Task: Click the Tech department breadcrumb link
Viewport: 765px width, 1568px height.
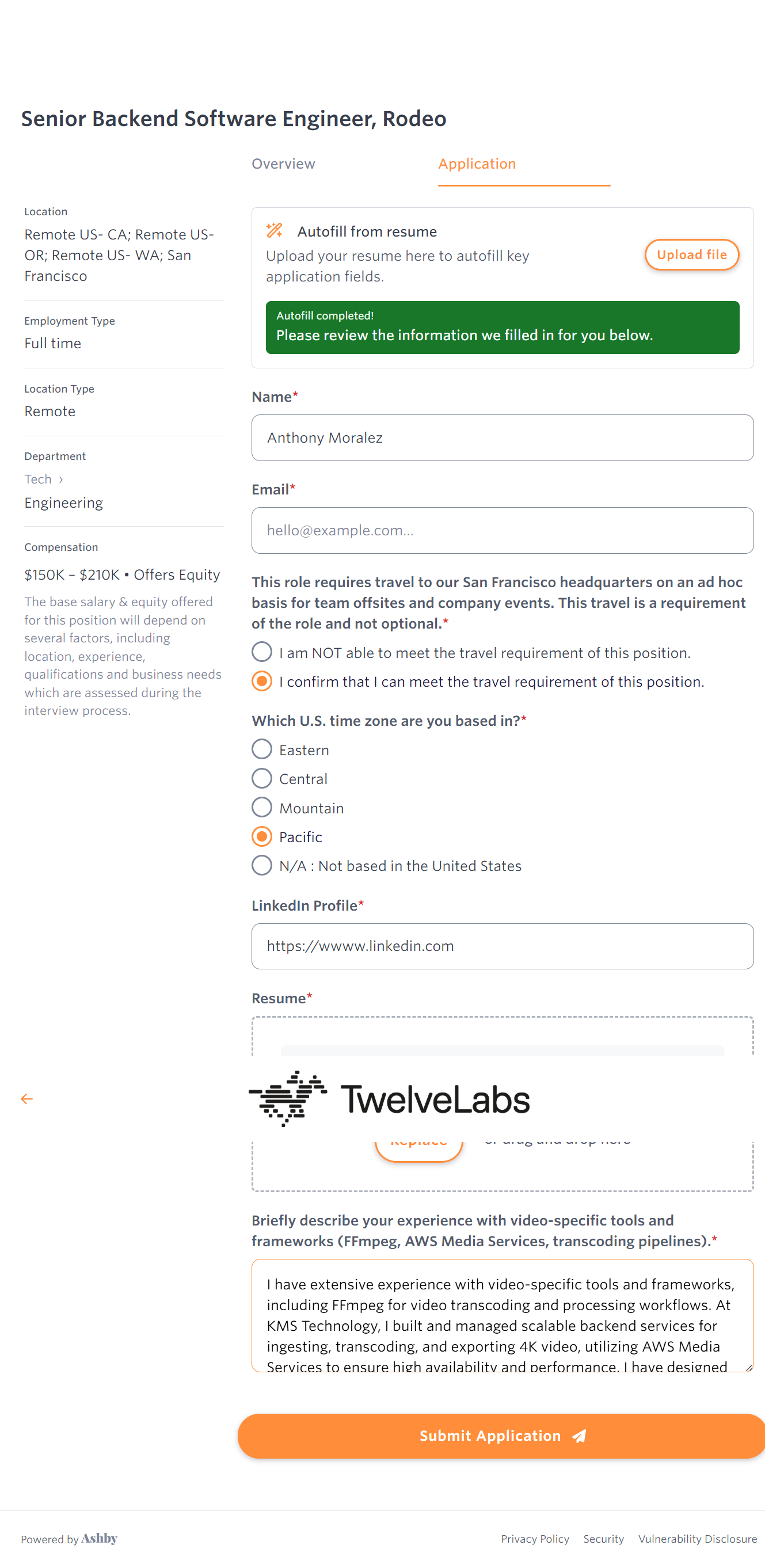Action: [x=38, y=479]
